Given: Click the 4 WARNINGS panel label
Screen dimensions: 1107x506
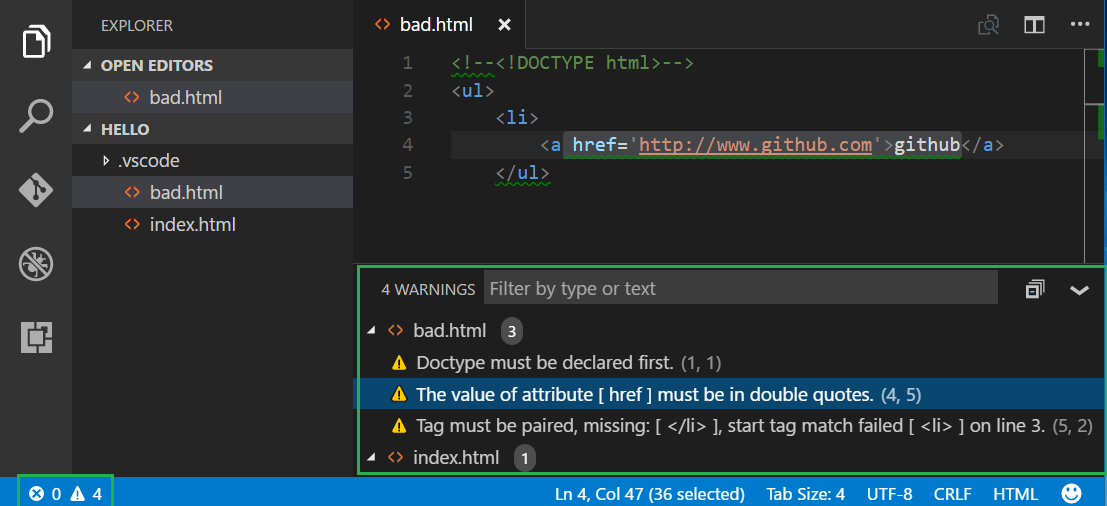Looking at the screenshot, I should pyautogui.click(x=428, y=289).
